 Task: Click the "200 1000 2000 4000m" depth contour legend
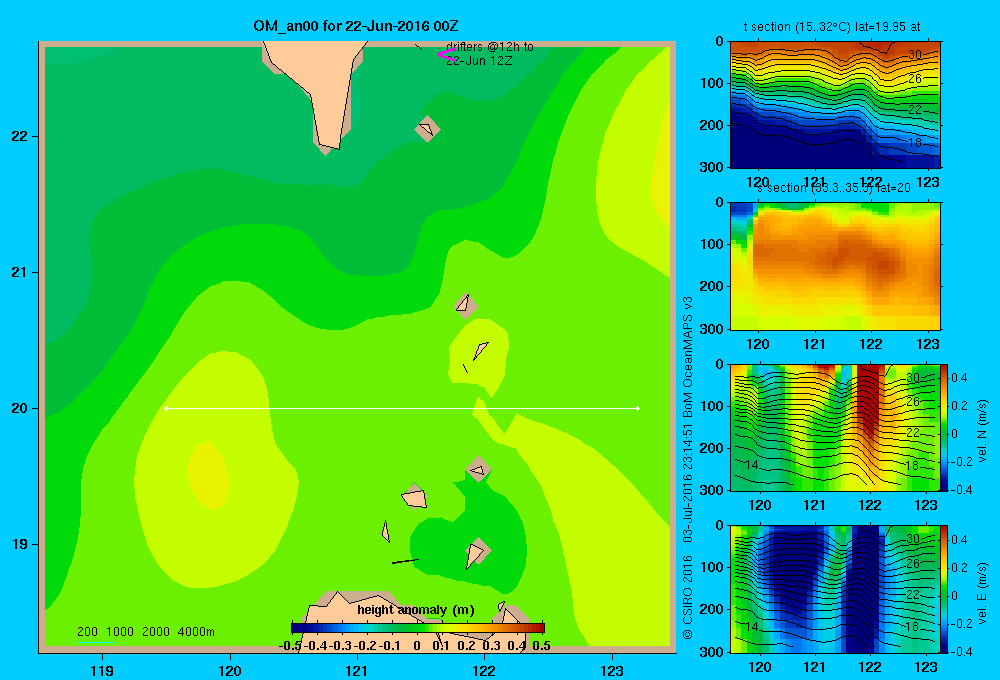[145, 632]
